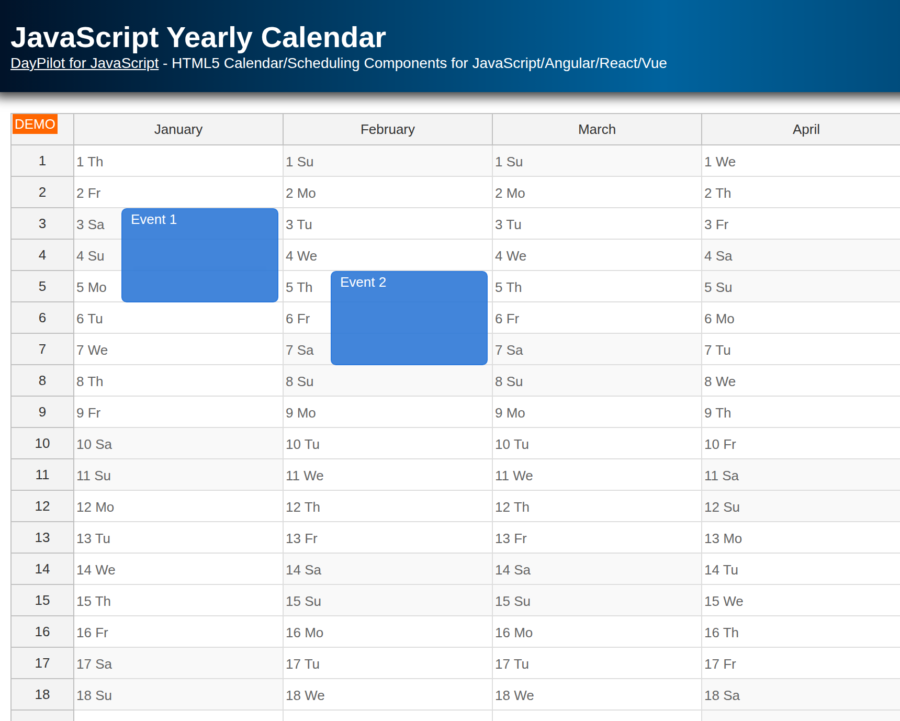Viewport: 900px width, 721px height.
Task: Click row number 18 on the left
Action: tap(42, 695)
